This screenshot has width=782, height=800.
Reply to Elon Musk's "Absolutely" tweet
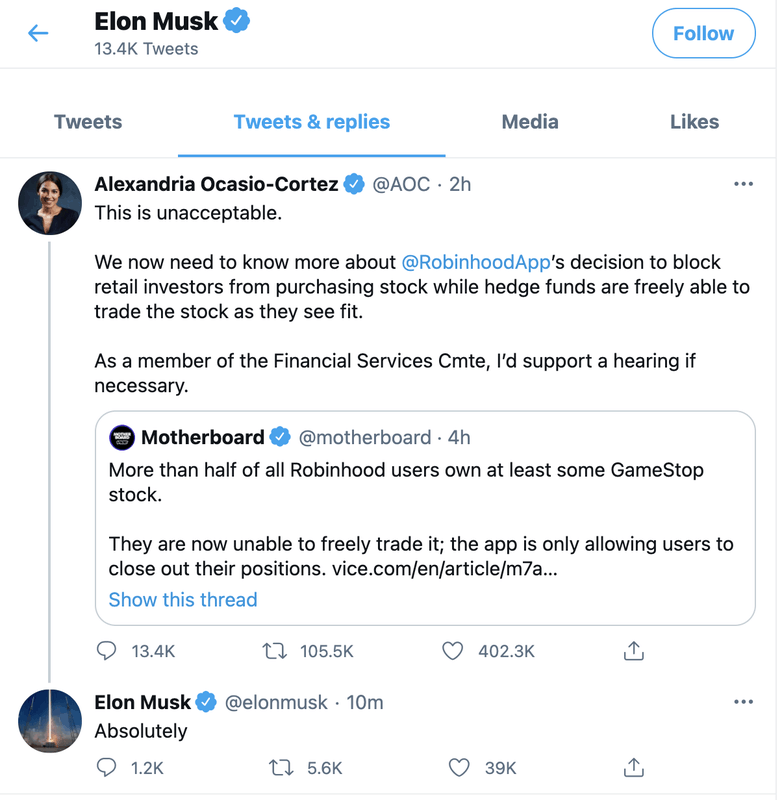click(x=108, y=768)
